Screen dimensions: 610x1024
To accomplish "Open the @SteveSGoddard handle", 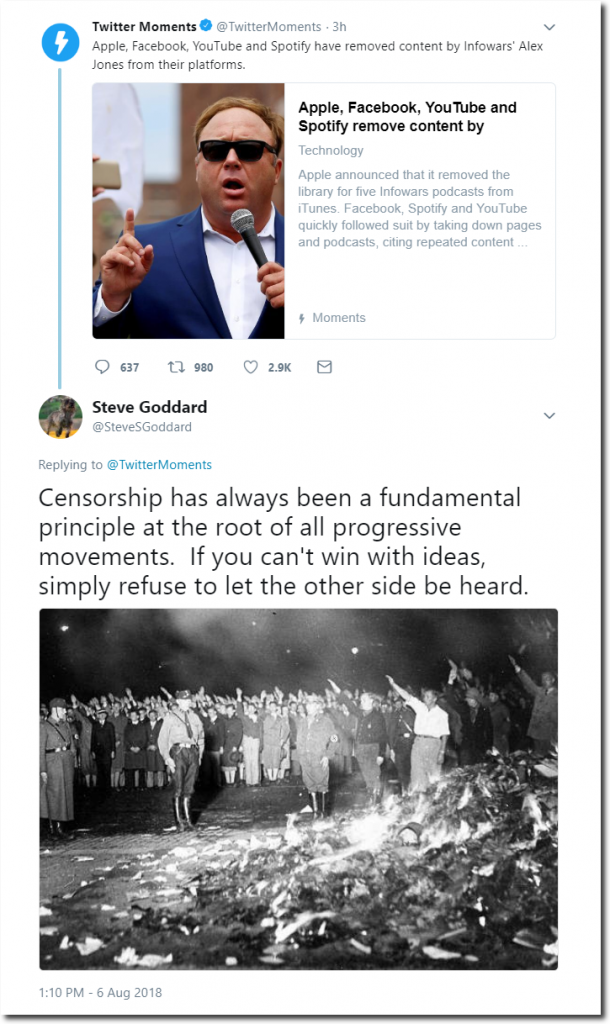I will pos(142,427).
